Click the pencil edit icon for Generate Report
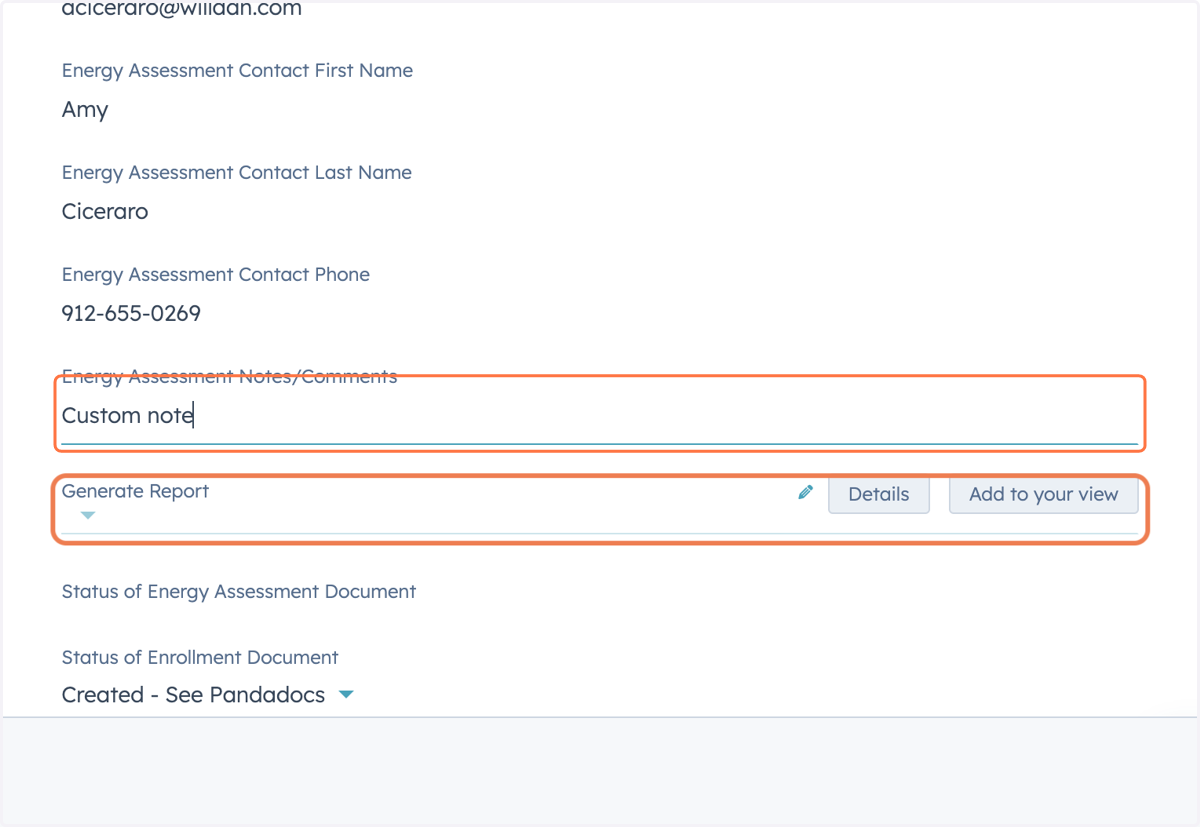The width and height of the screenshot is (1200, 827). click(806, 492)
